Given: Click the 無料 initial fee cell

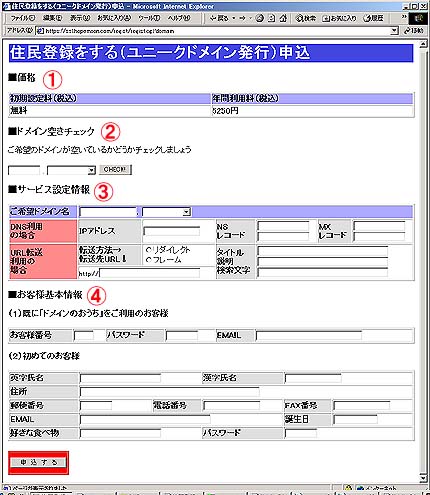Looking at the screenshot, I should 110,111.
